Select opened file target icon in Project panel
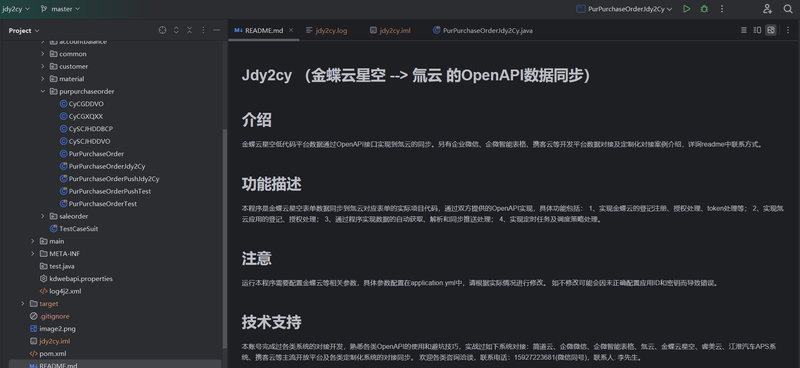800x368 pixels. coord(163,30)
